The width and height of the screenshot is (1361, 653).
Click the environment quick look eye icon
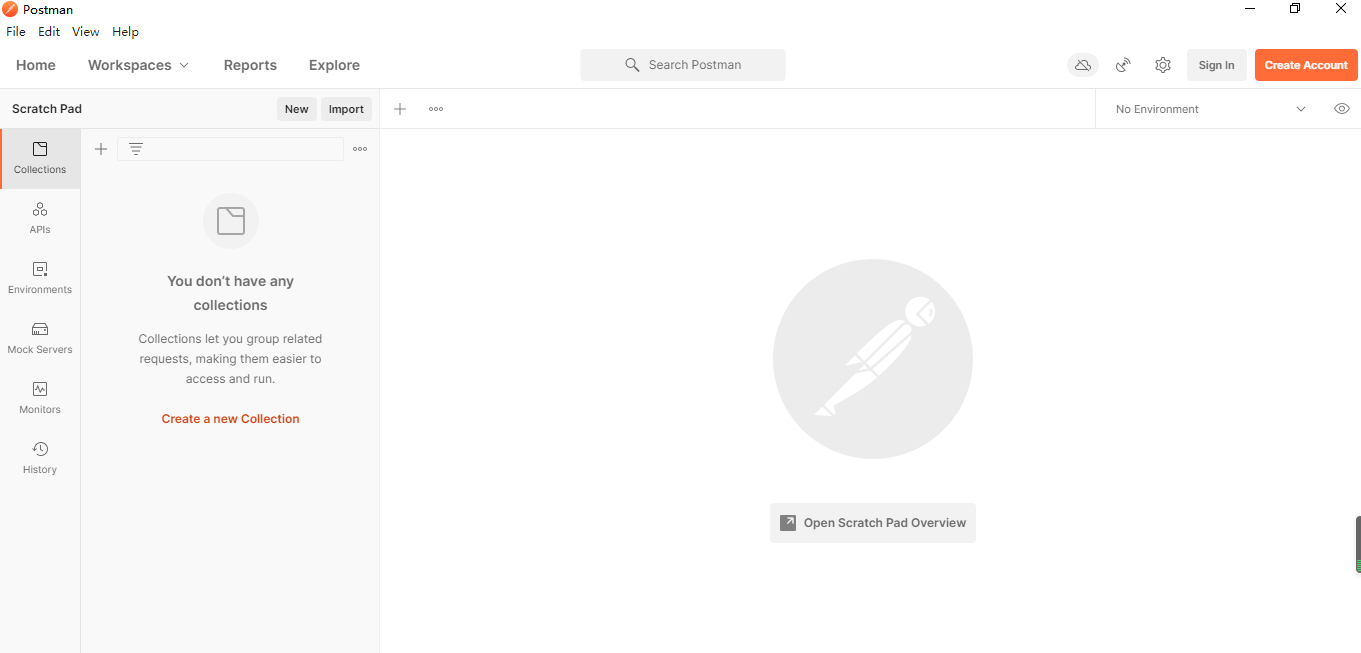(1342, 109)
